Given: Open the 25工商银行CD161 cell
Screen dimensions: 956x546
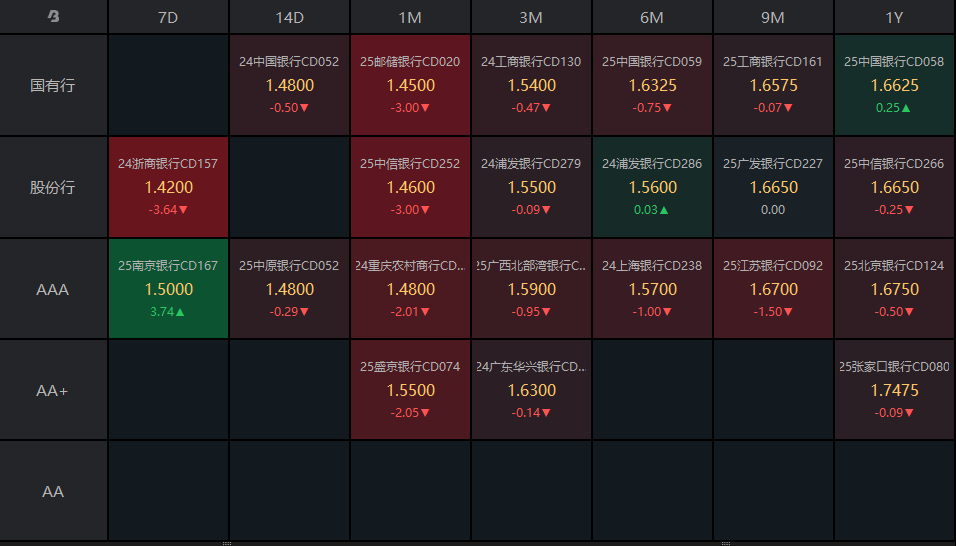Looking at the screenshot, I should click(x=773, y=85).
